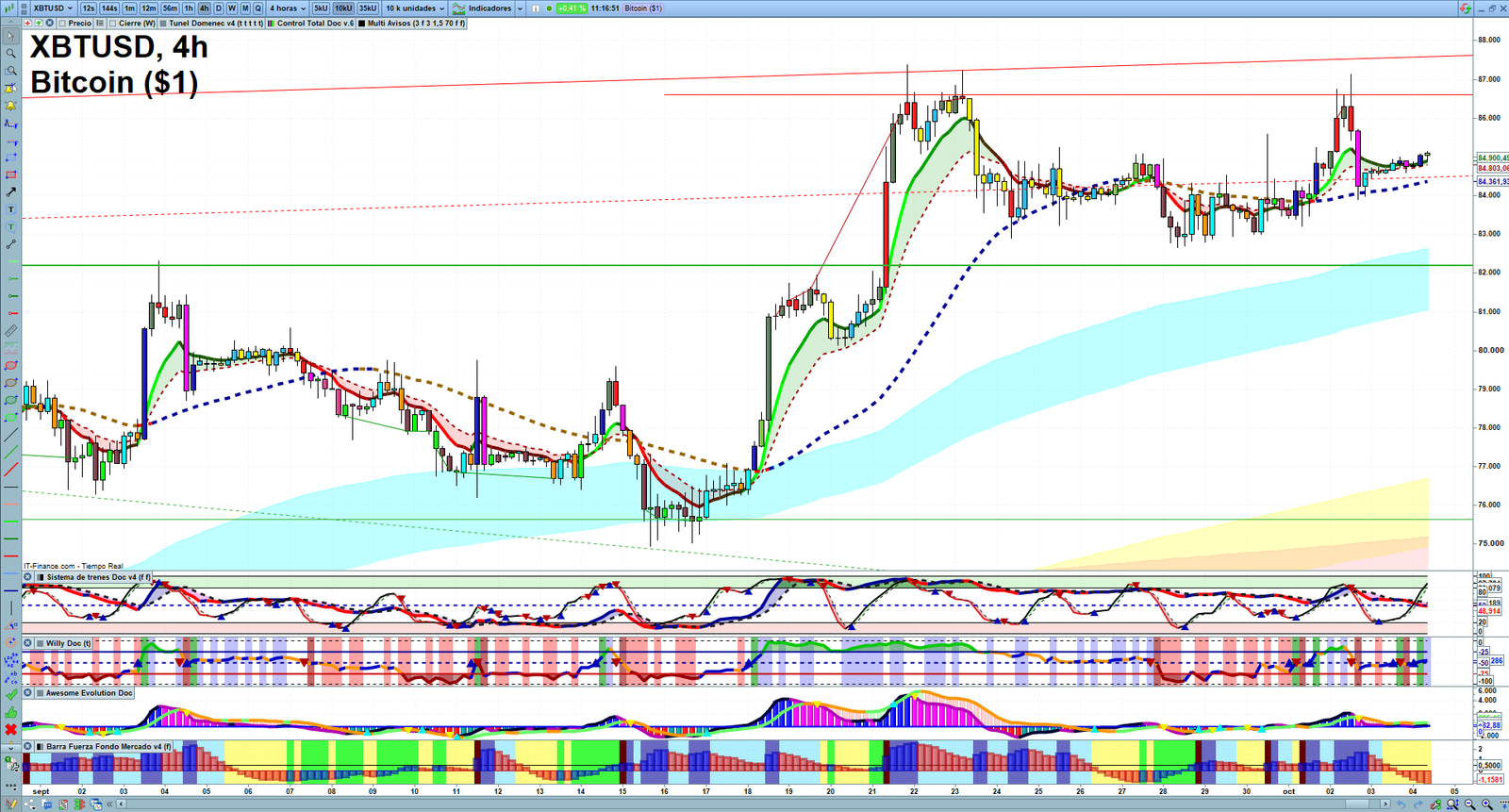Select the ruler measuring tool

10,331
